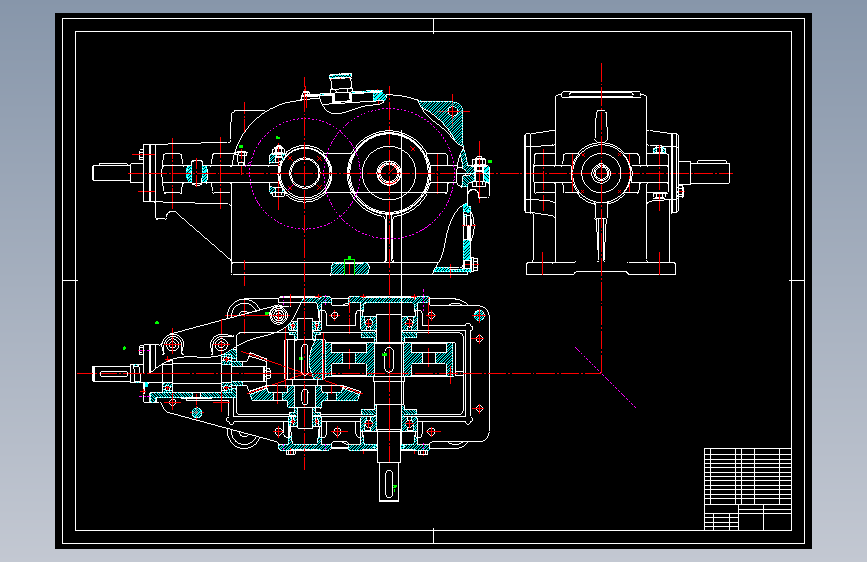Pick the large magenta gear pitch circle

(x=390, y=173)
